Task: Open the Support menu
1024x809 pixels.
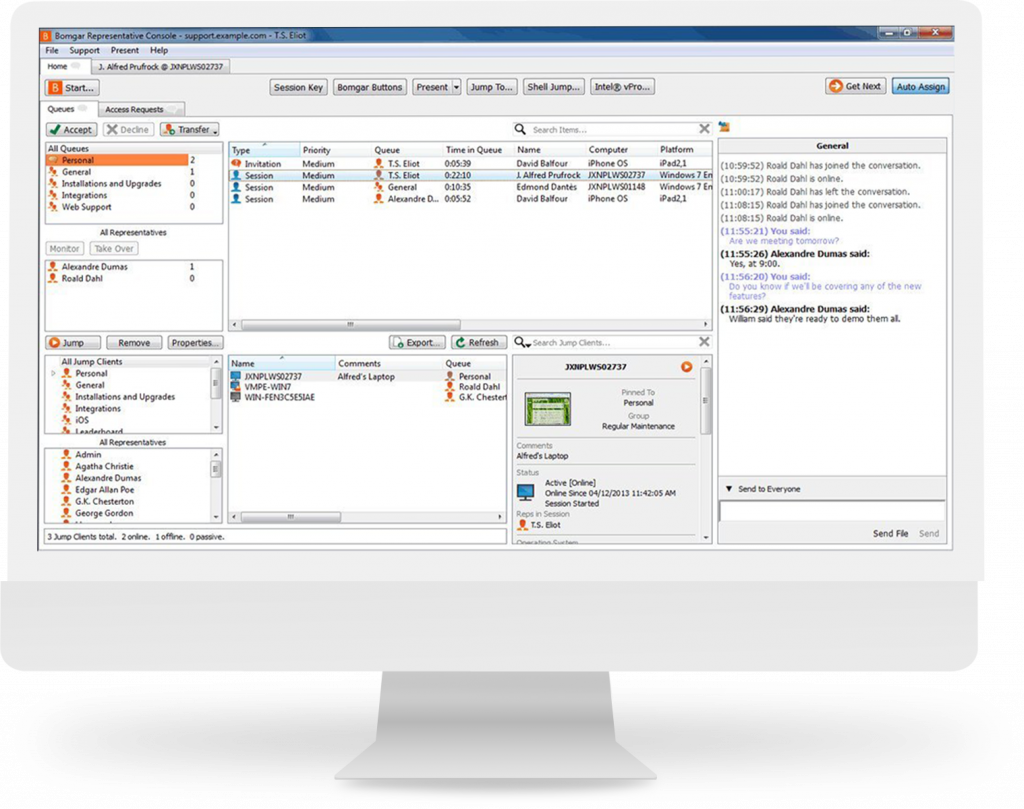Action: tap(84, 50)
